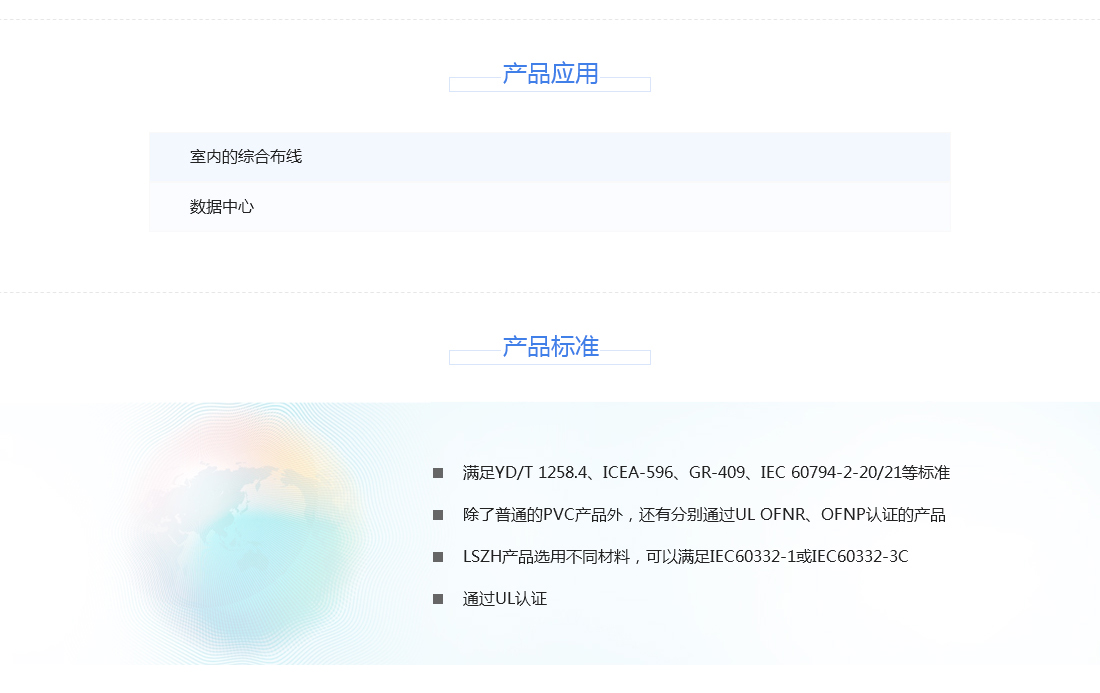Click the square bullet beside the PVC产品 line
This screenshot has height=693, width=1100.
[438, 515]
